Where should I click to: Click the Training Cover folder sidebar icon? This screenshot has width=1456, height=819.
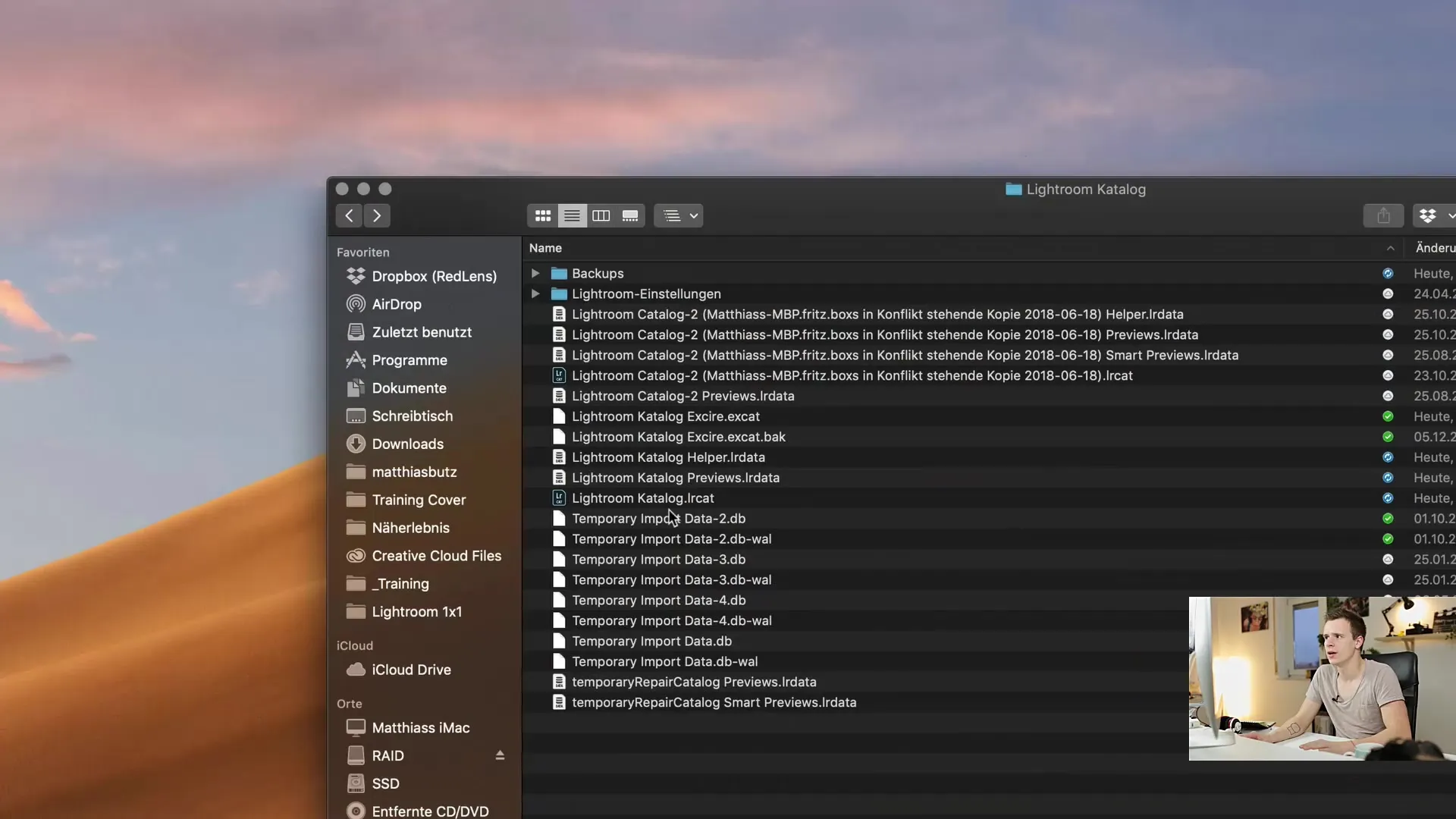(x=356, y=500)
